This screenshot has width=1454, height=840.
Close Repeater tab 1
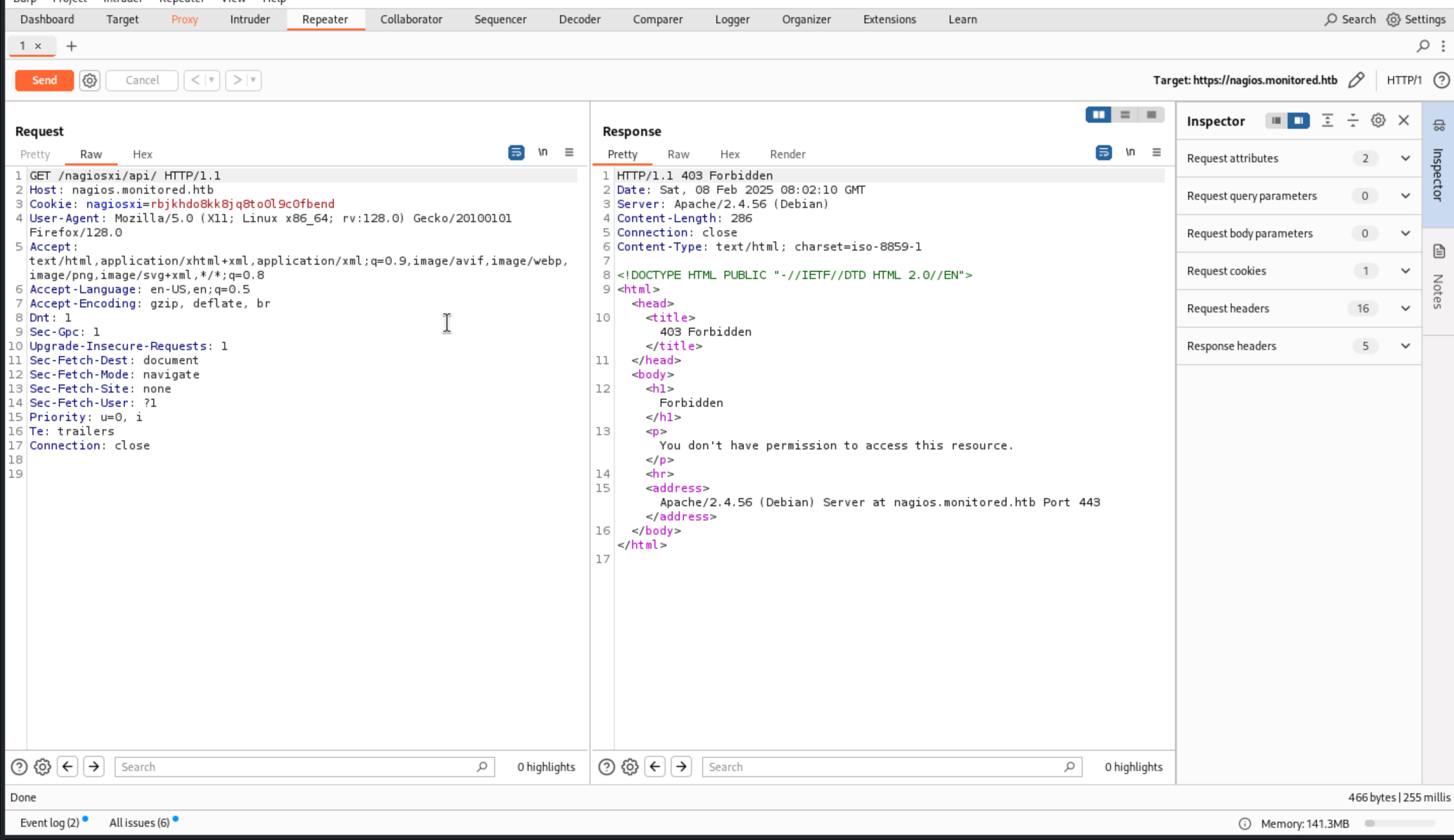point(38,46)
